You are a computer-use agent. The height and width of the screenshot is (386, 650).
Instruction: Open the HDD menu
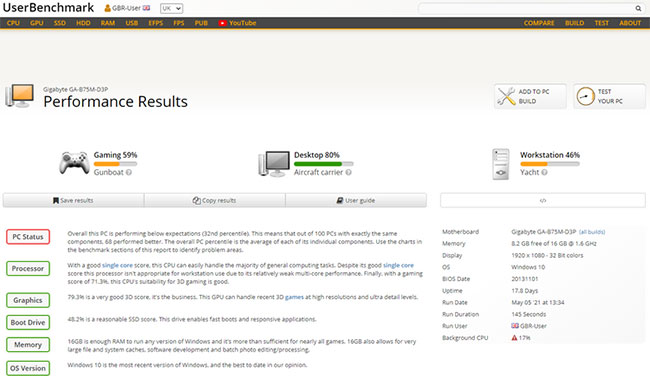click(x=83, y=23)
